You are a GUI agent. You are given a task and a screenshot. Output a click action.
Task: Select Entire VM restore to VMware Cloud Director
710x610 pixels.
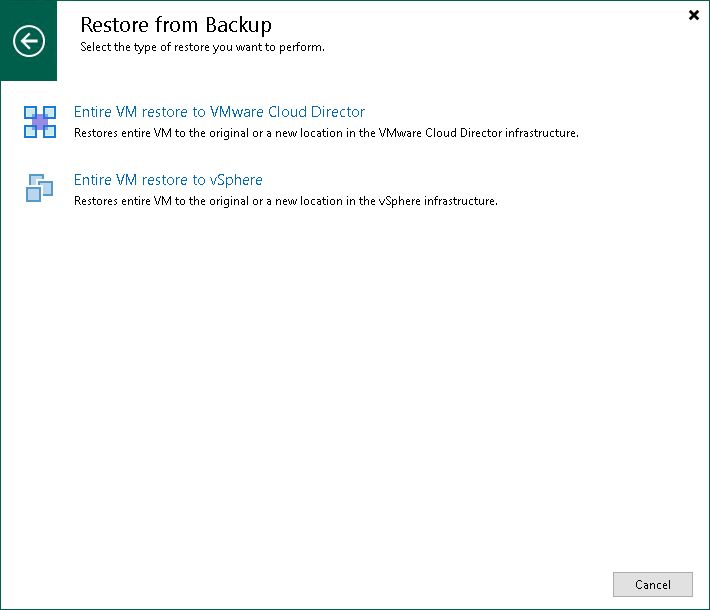219,112
